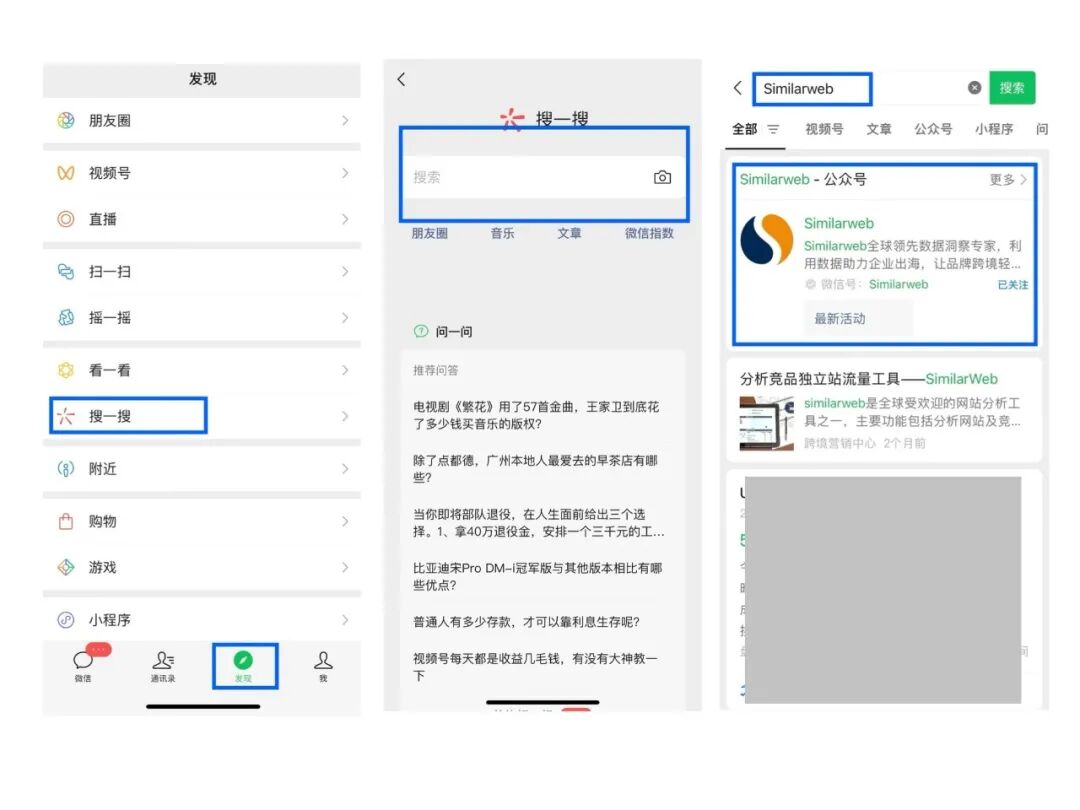Open chevron on the 视频号 row
Viewport: 1080px width, 810px height.
point(345,173)
